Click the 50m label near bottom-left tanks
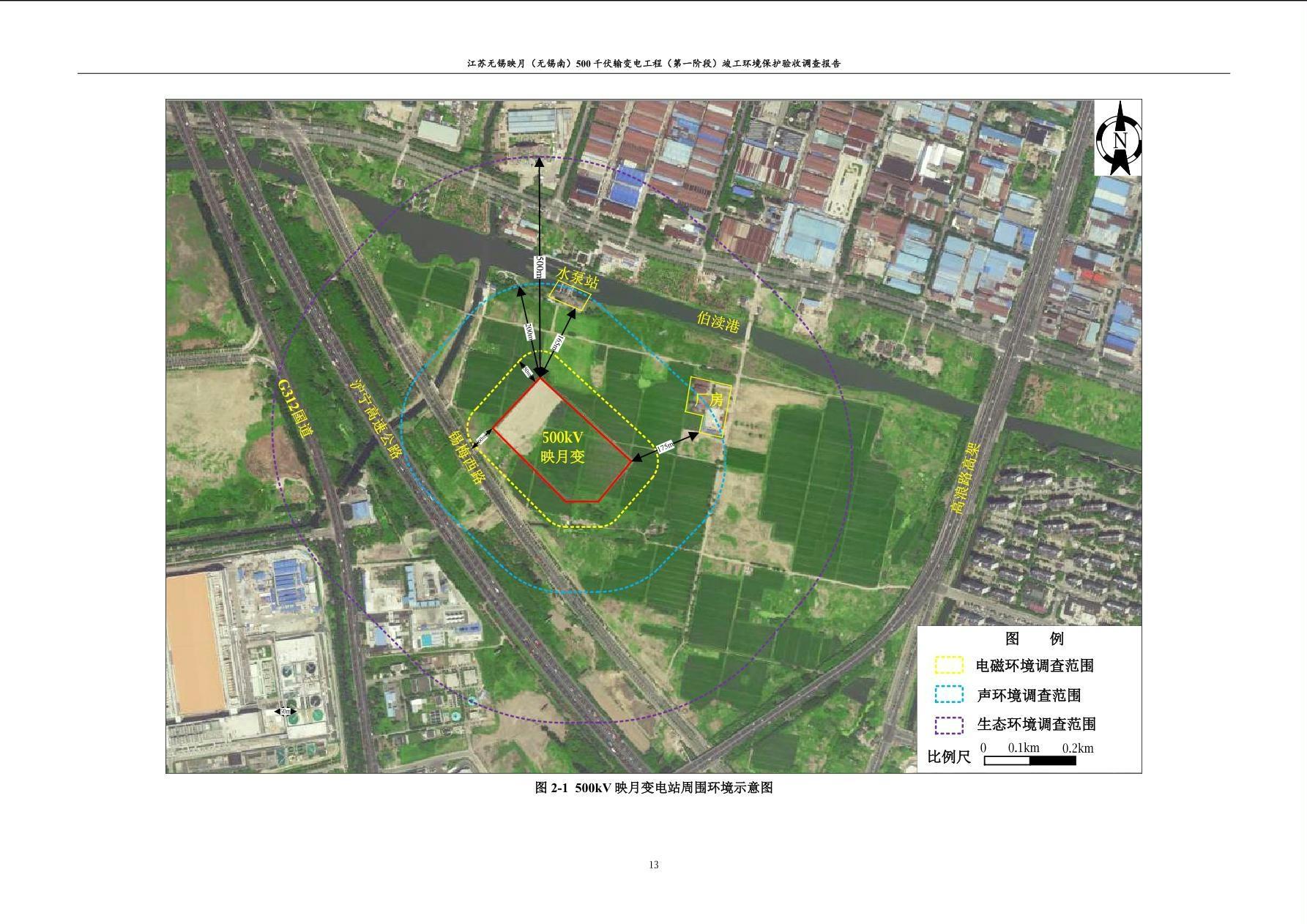The image size is (1307, 924). click(x=285, y=711)
